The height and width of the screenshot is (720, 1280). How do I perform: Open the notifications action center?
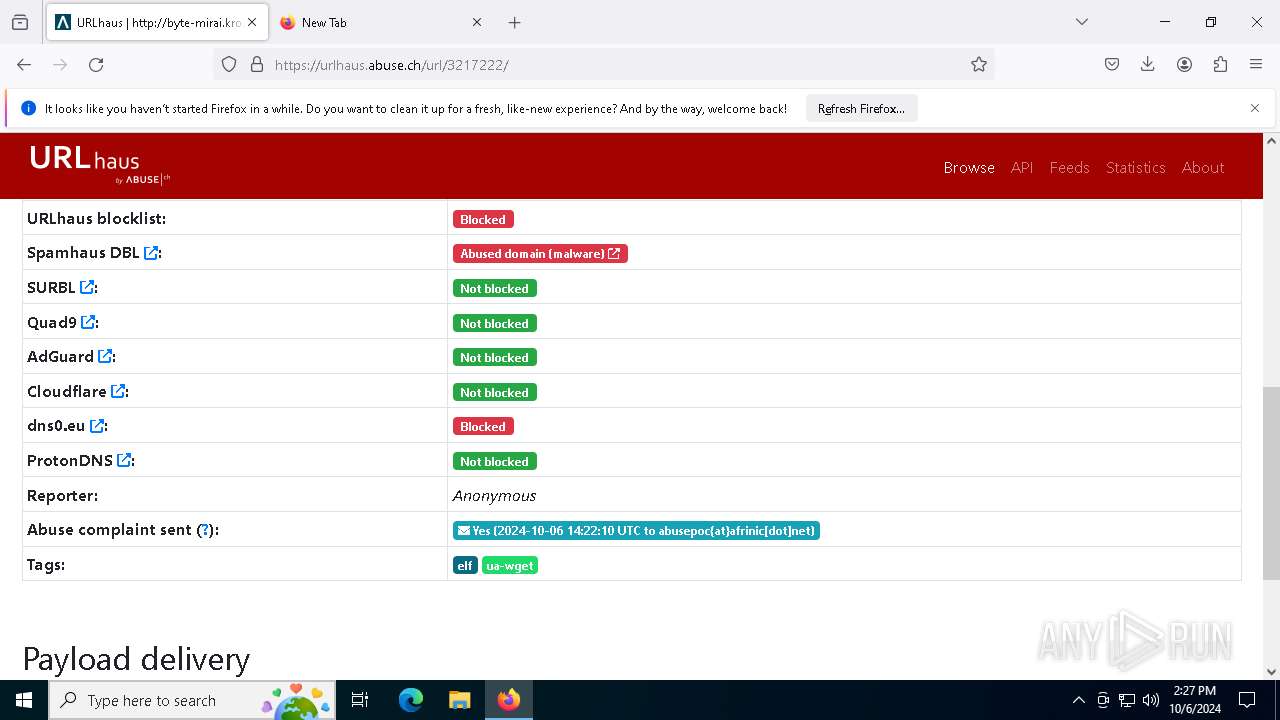pos(1247,700)
